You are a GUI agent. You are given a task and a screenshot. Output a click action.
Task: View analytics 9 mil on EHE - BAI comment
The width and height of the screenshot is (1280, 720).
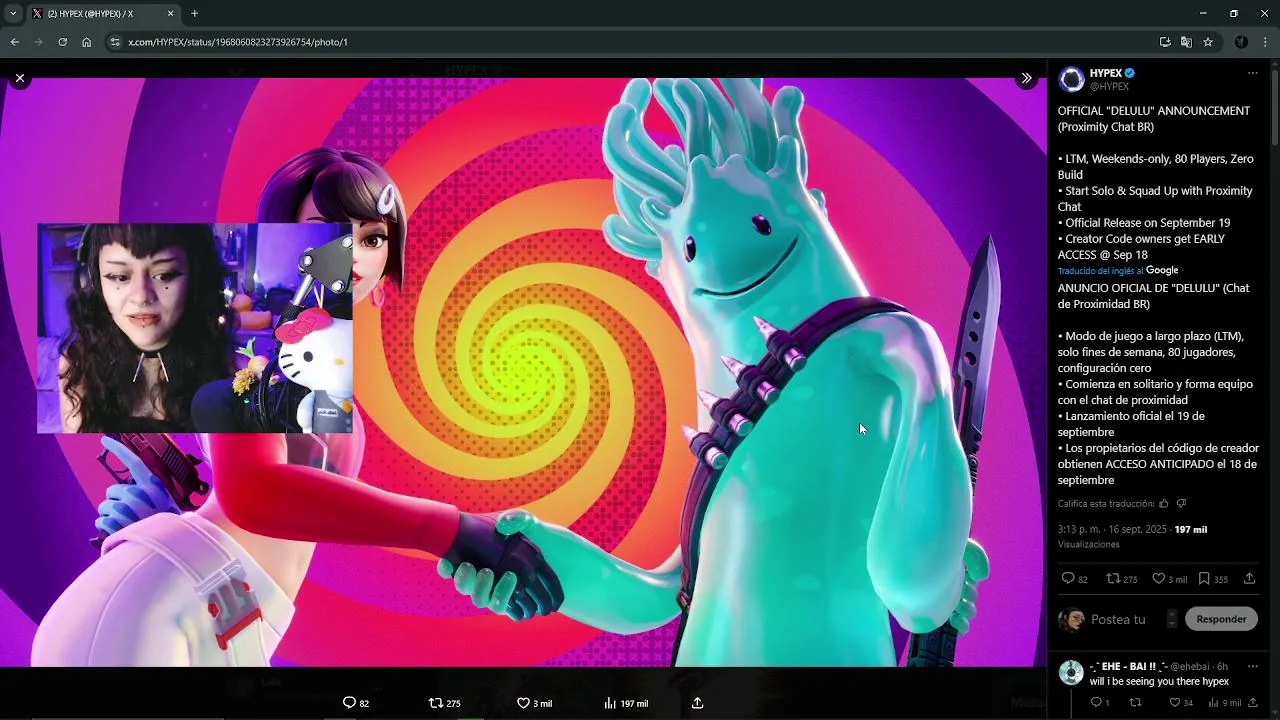click(1225, 702)
